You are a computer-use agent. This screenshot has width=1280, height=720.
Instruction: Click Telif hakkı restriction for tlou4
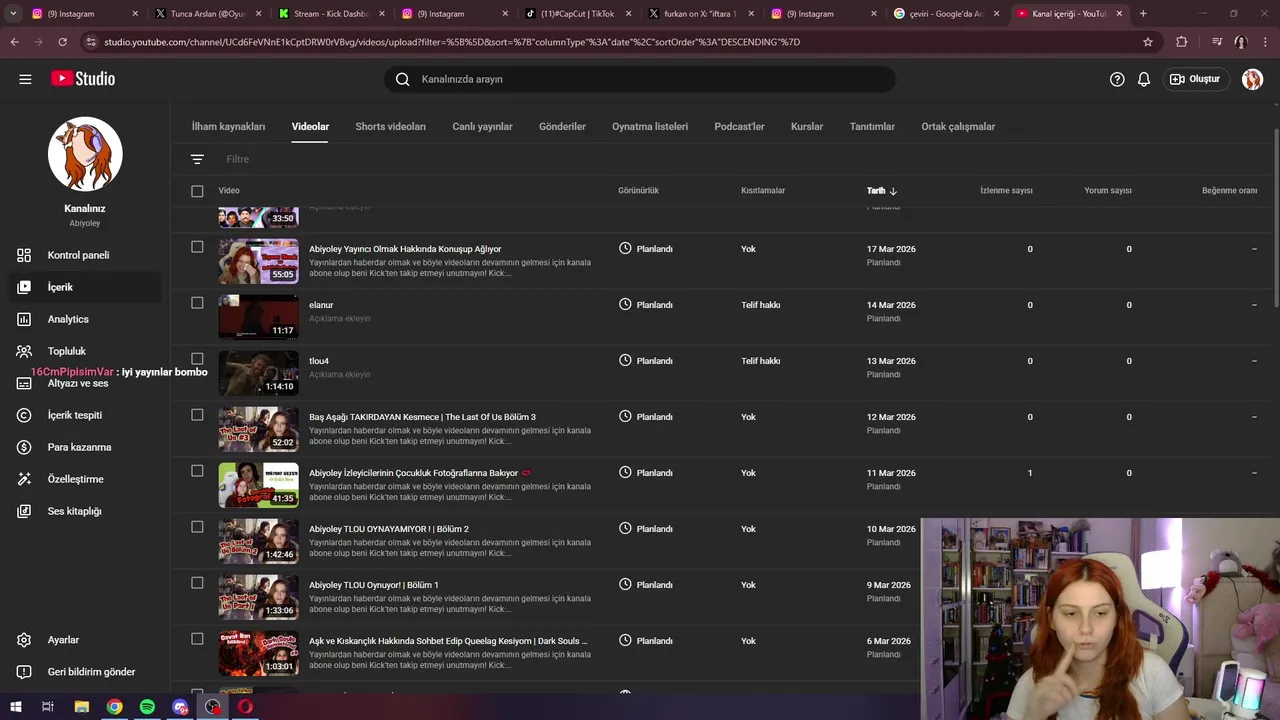(x=760, y=361)
